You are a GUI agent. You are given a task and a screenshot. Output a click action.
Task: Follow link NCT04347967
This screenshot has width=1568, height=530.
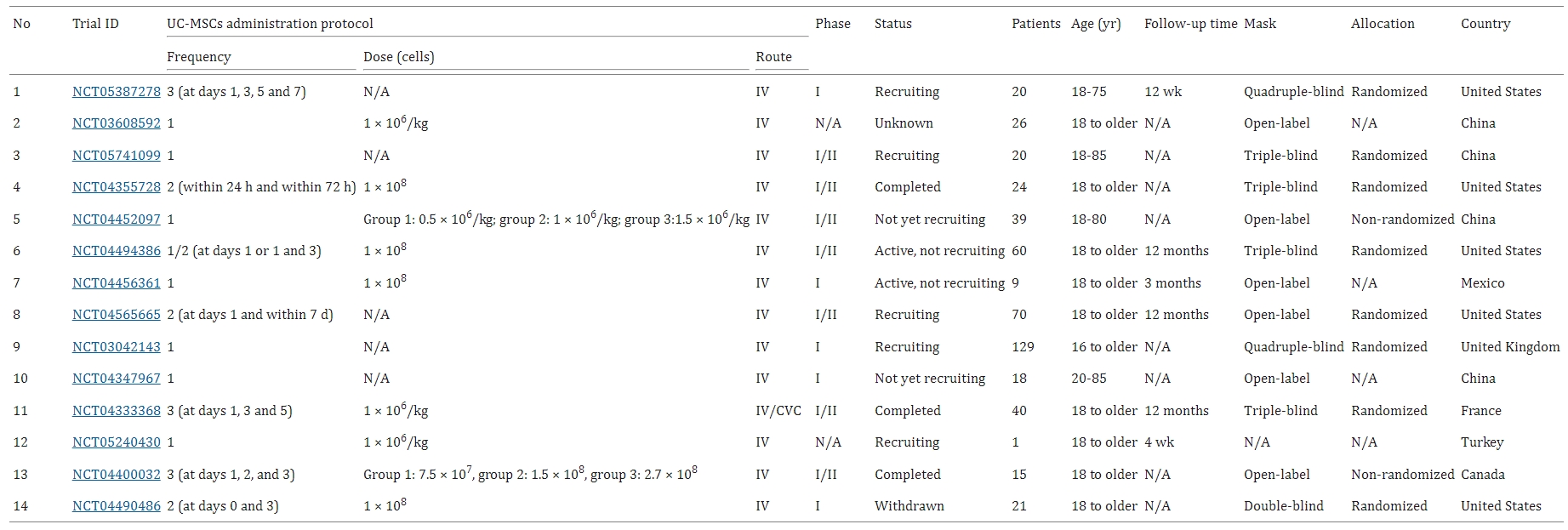(116, 379)
